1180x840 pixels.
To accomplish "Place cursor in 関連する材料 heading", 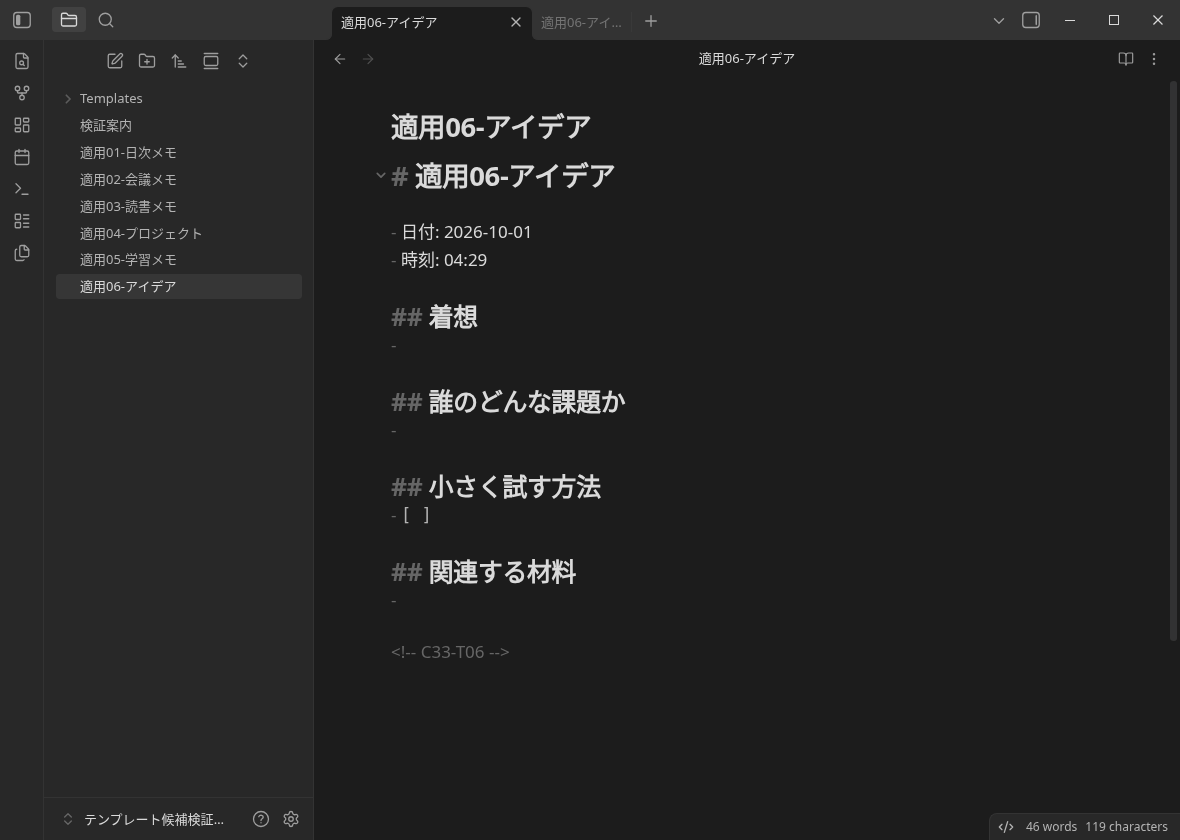I will pyautogui.click(x=503, y=572).
